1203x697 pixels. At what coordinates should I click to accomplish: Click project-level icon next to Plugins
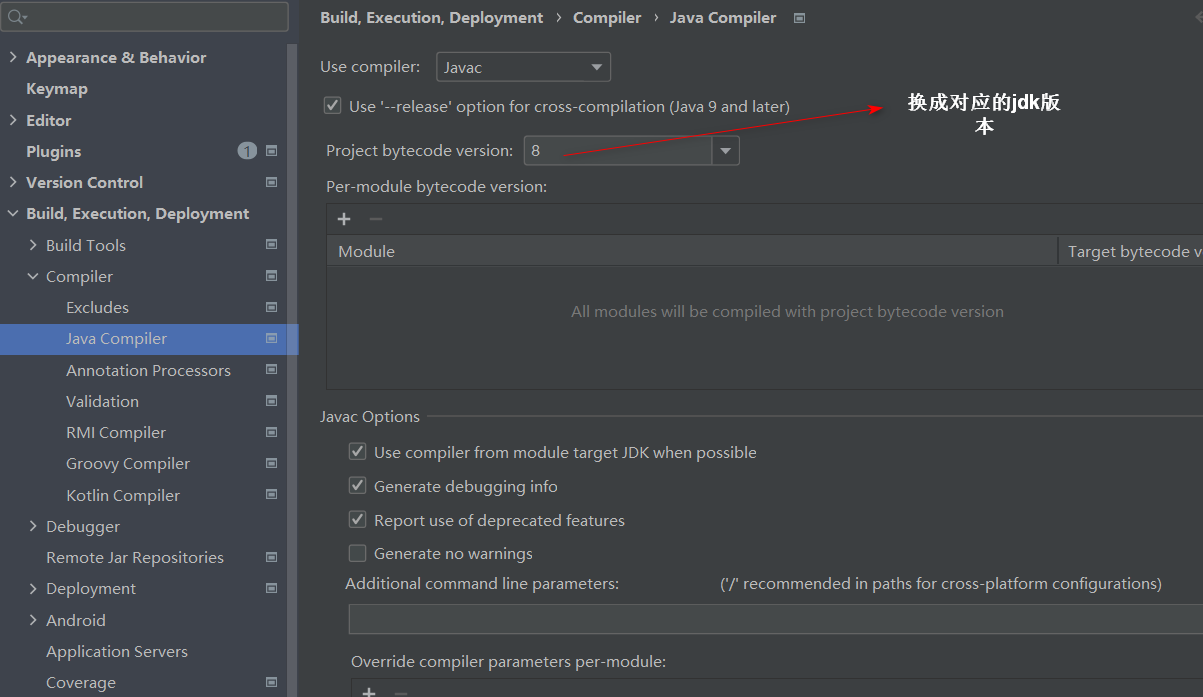click(271, 151)
